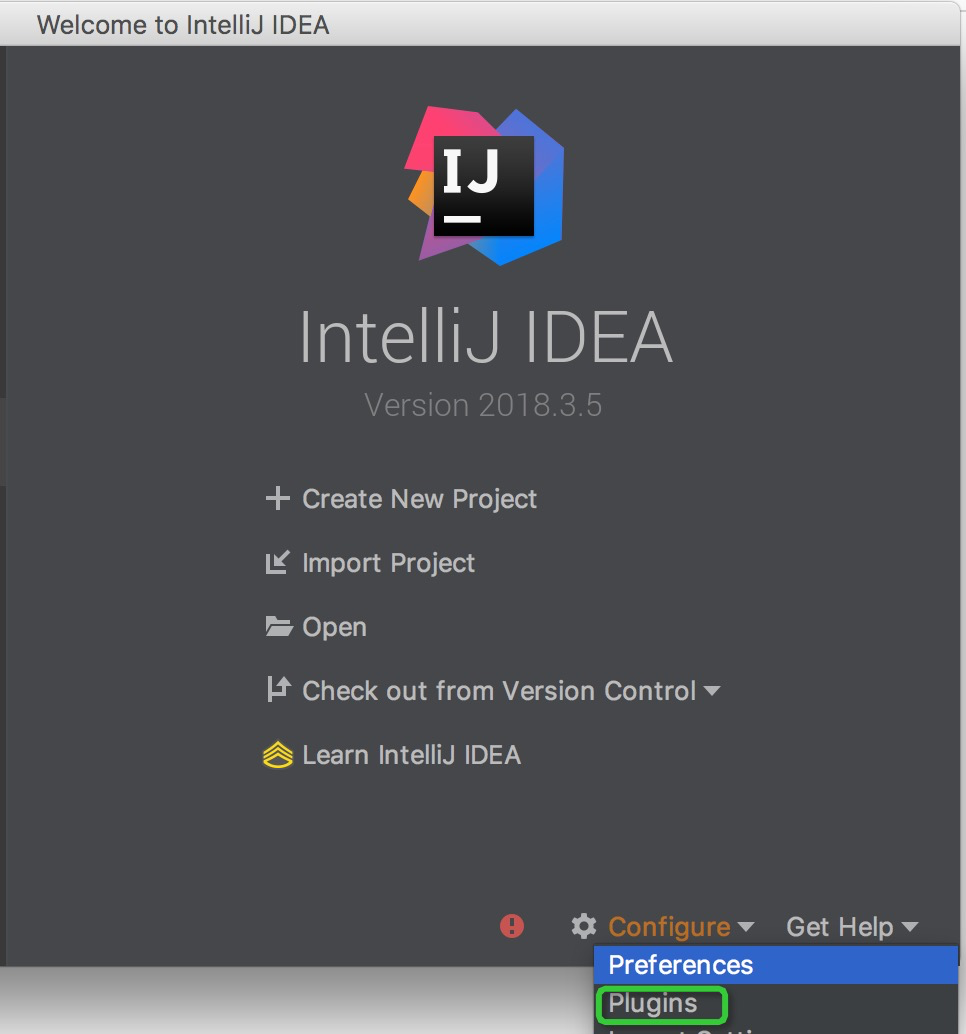
Task: Expand the Check out from Version Control arrow
Action: point(711,691)
